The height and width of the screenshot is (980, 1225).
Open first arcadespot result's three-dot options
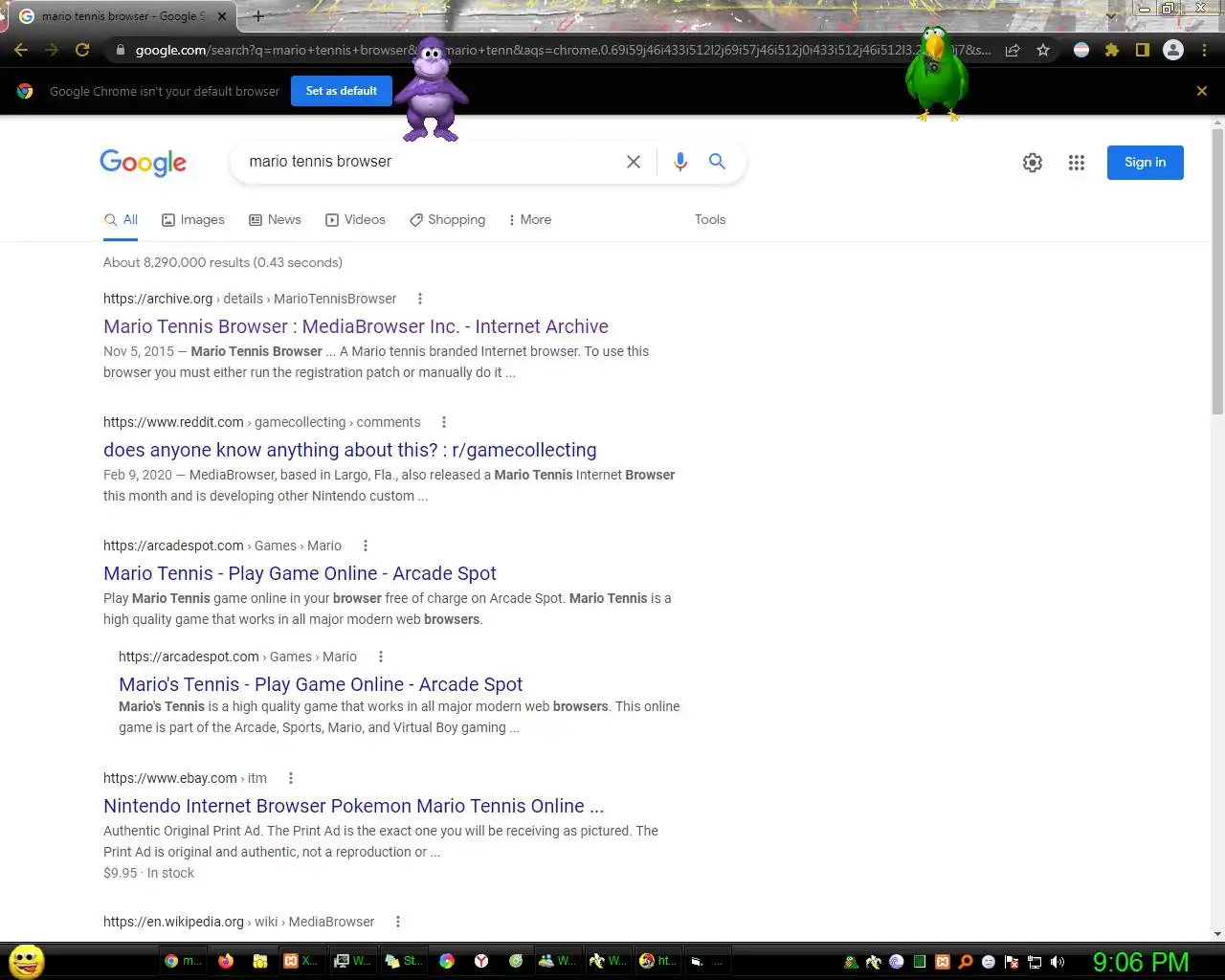pos(366,546)
